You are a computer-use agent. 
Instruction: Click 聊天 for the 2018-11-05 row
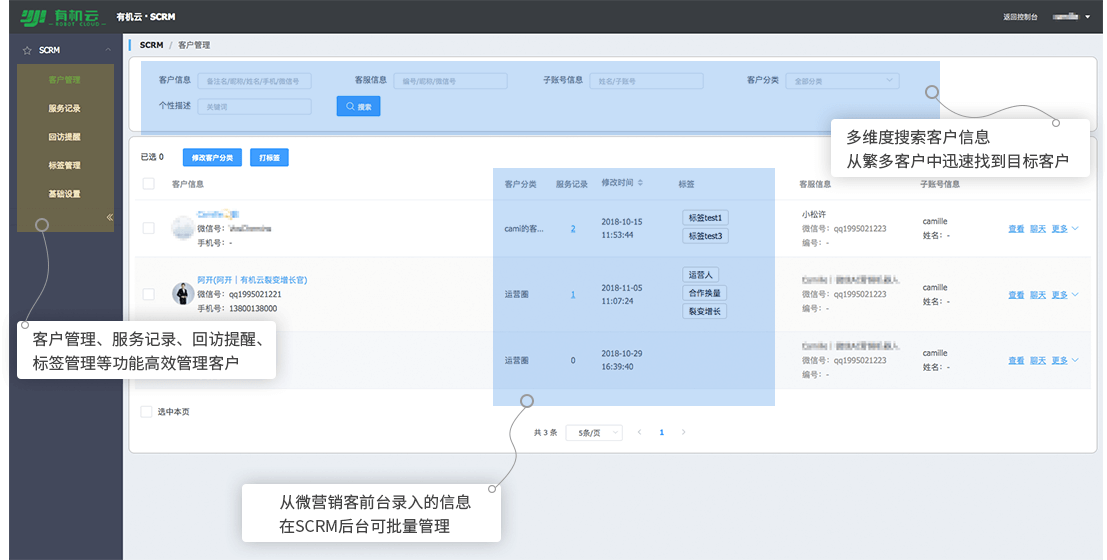tap(1038, 295)
